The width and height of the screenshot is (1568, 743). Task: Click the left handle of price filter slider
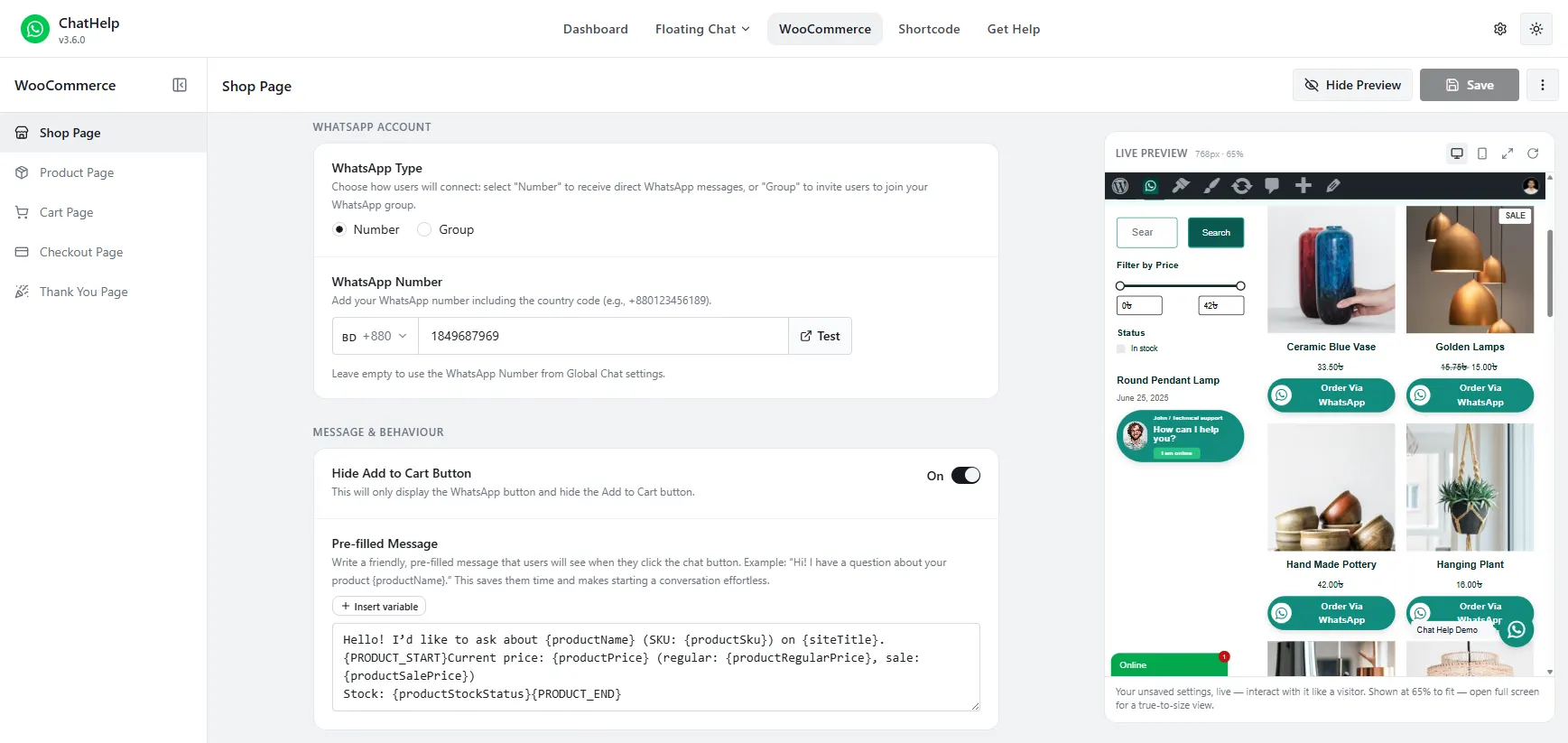(x=1120, y=286)
